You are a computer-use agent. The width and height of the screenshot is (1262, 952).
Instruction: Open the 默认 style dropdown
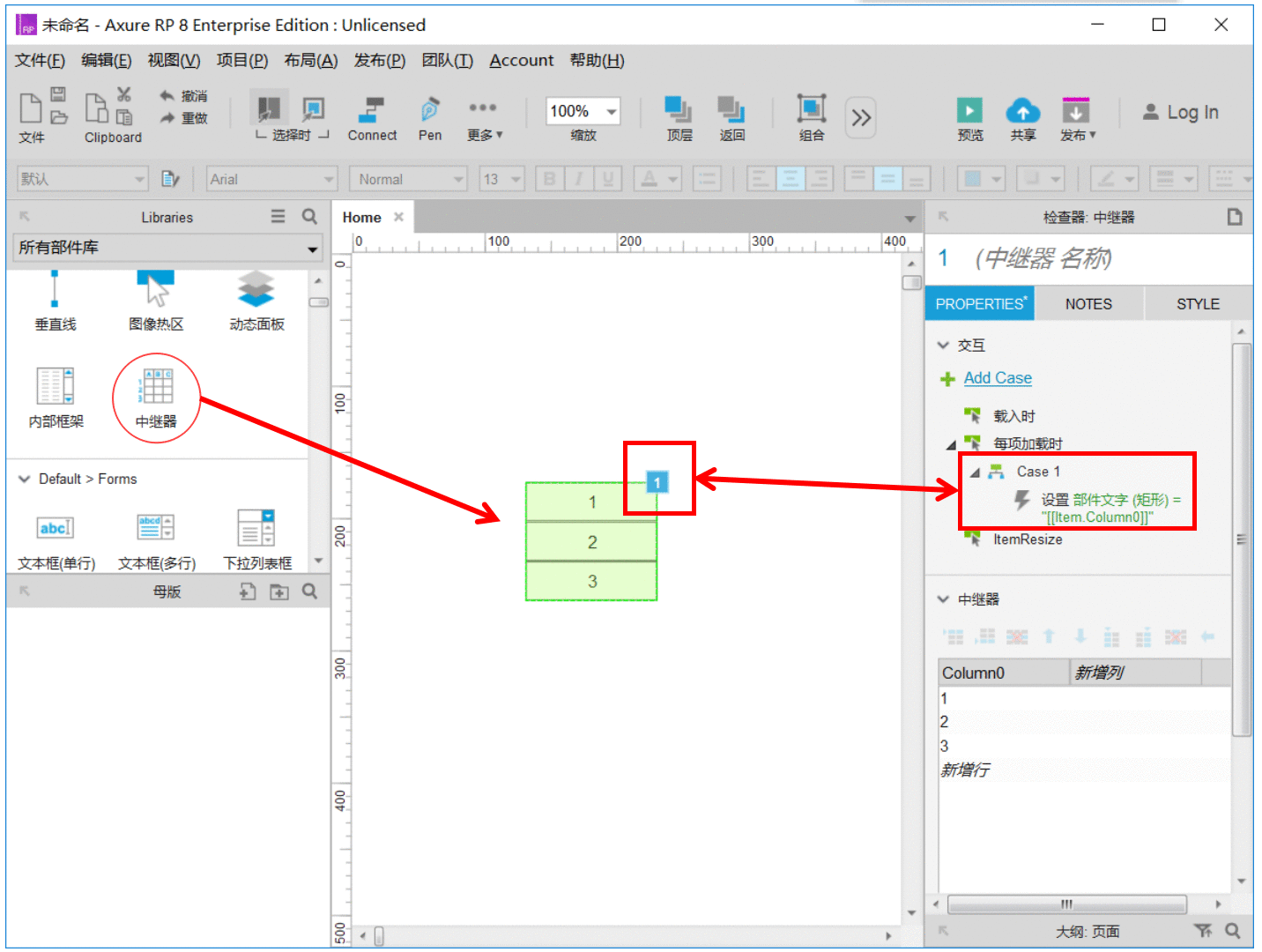[x=82, y=179]
